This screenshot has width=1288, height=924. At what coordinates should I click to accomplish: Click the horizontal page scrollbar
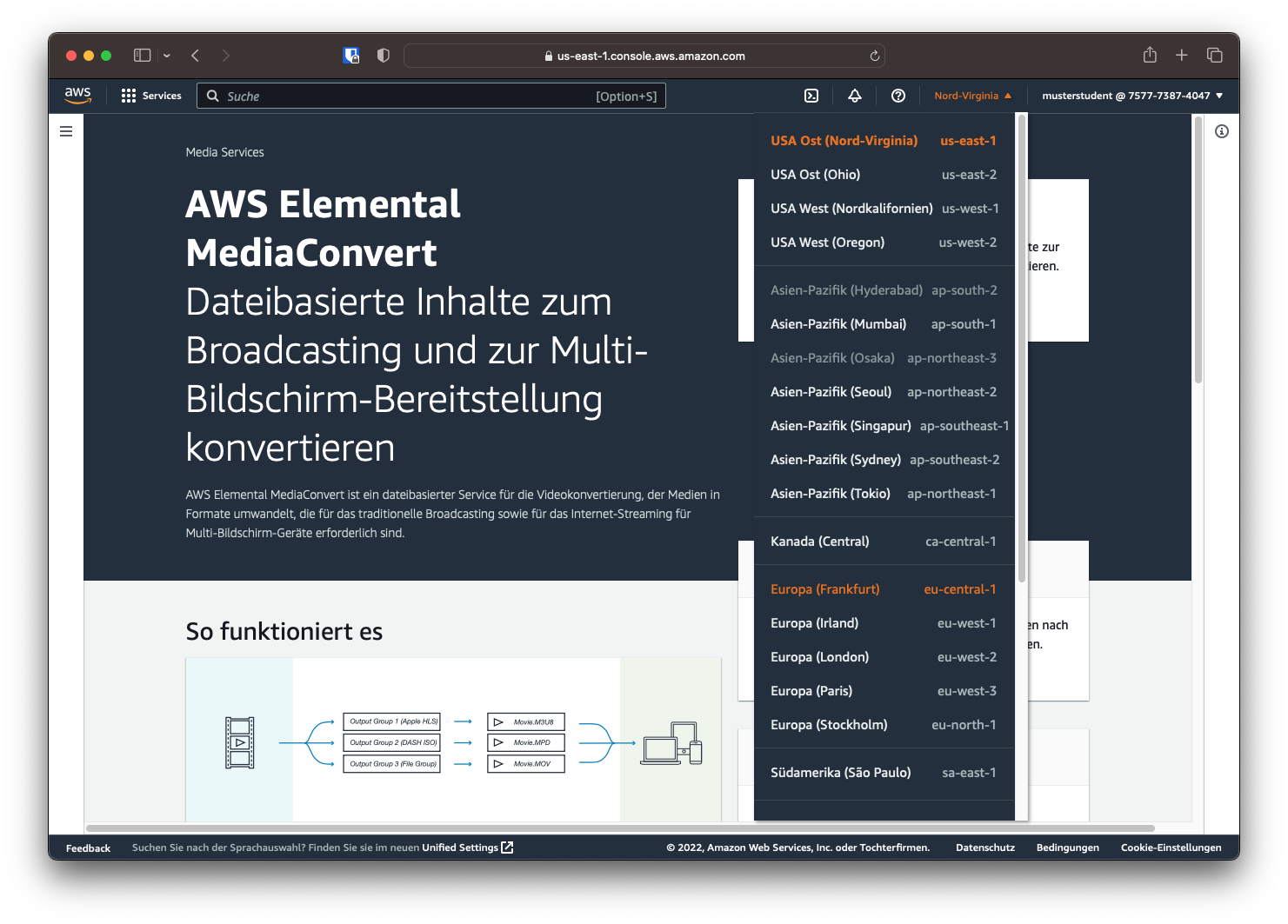[620, 828]
